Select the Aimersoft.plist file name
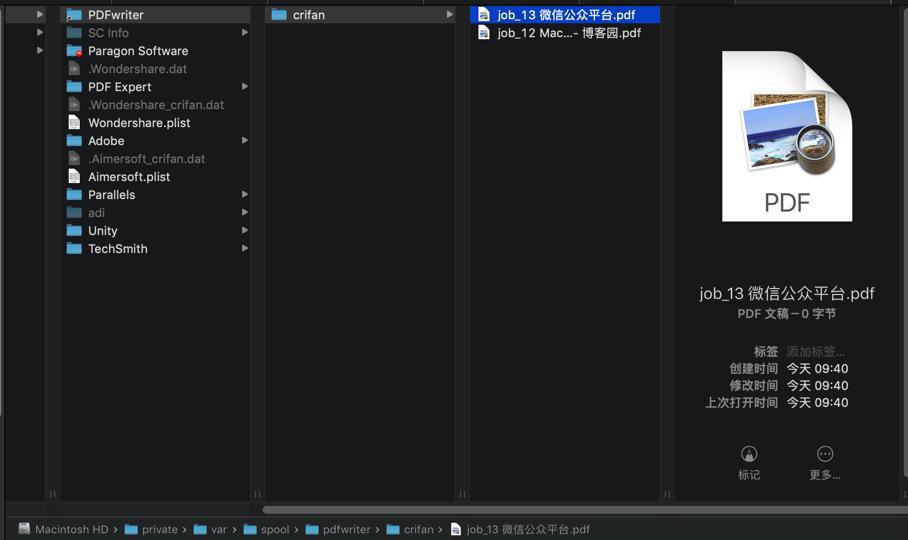The width and height of the screenshot is (908, 540). coord(129,177)
